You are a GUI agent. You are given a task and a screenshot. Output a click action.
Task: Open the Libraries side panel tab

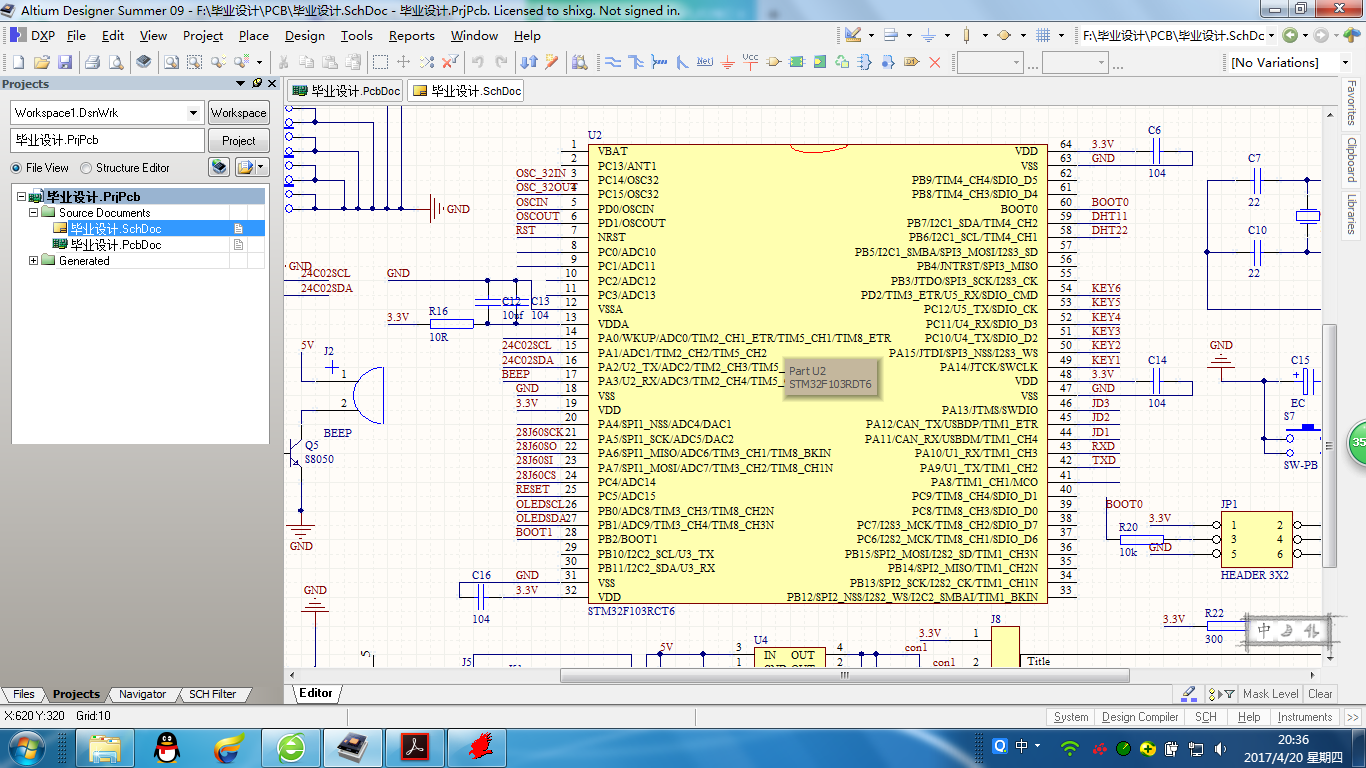(x=1352, y=213)
